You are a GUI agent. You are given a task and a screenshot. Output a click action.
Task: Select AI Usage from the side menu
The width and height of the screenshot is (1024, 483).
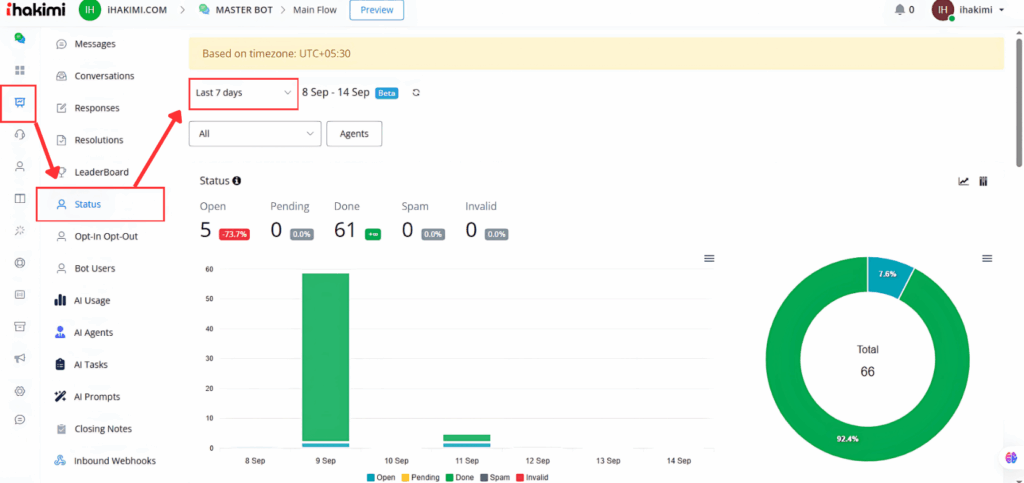tap(91, 300)
